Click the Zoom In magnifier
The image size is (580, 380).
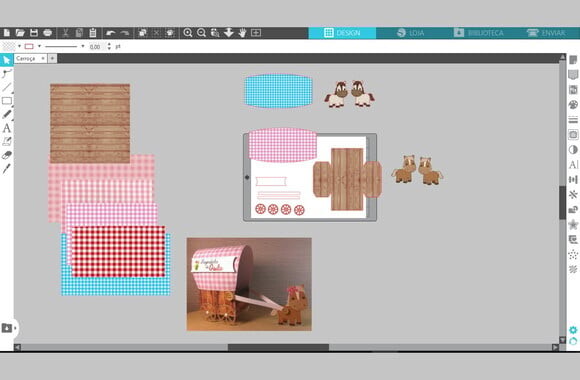click(x=188, y=33)
